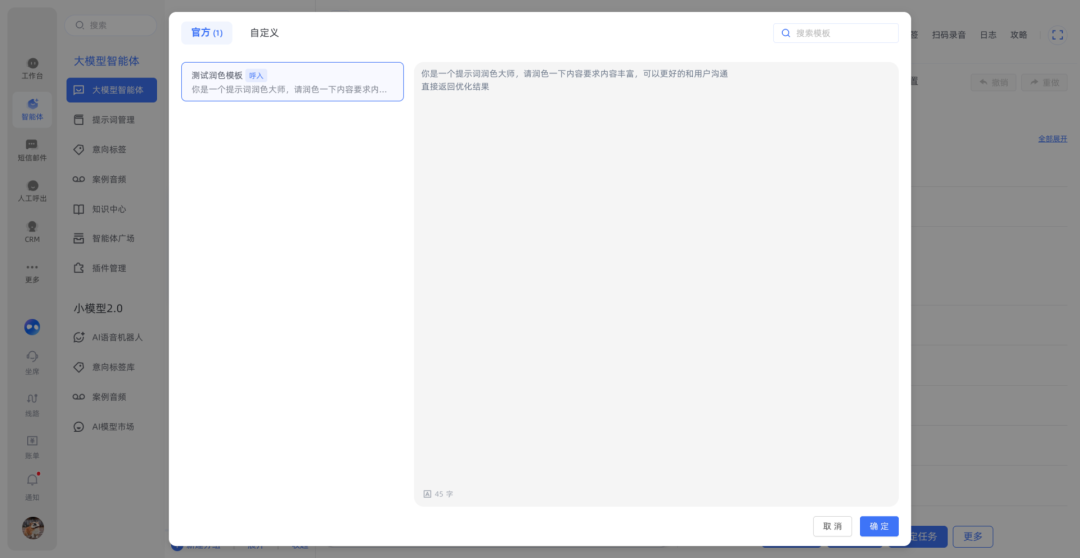The width and height of the screenshot is (1080, 558).
Task: Click the 确定 button
Action: (x=879, y=526)
